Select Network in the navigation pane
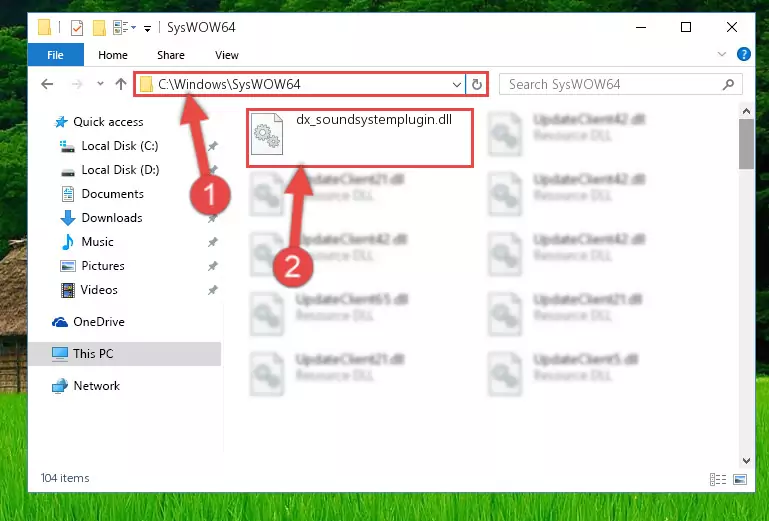This screenshot has height=521, width=769. point(97,386)
